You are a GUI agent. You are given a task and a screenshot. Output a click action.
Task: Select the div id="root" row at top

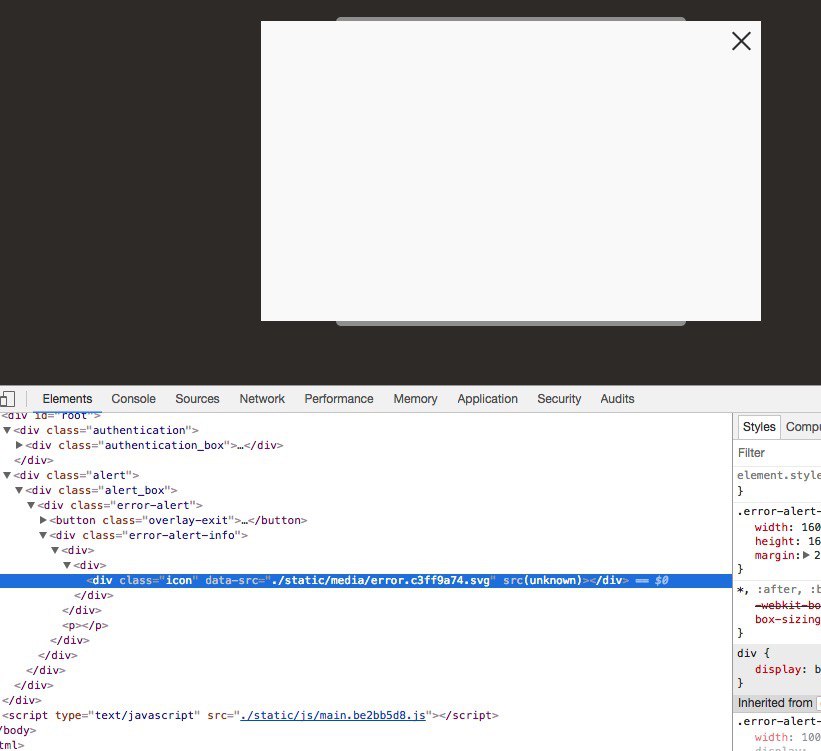coord(51,416)
